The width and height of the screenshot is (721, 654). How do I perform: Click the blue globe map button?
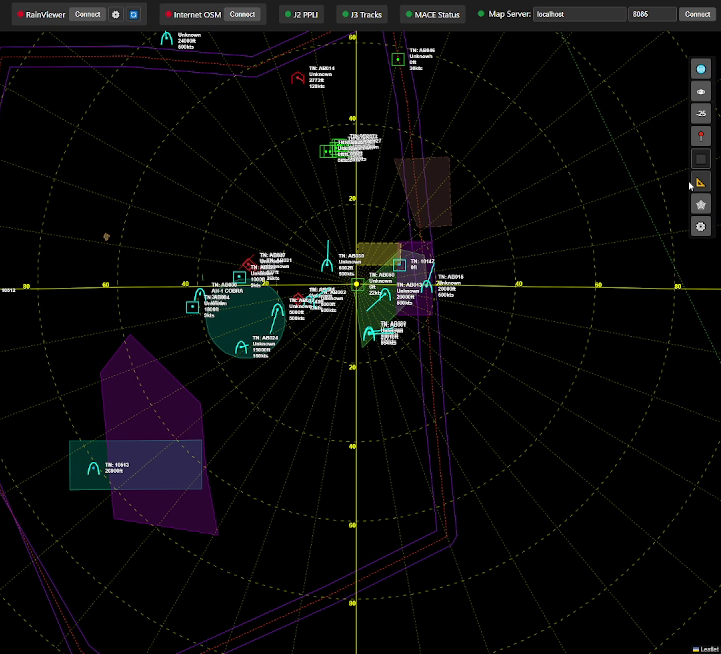point(701,69)
